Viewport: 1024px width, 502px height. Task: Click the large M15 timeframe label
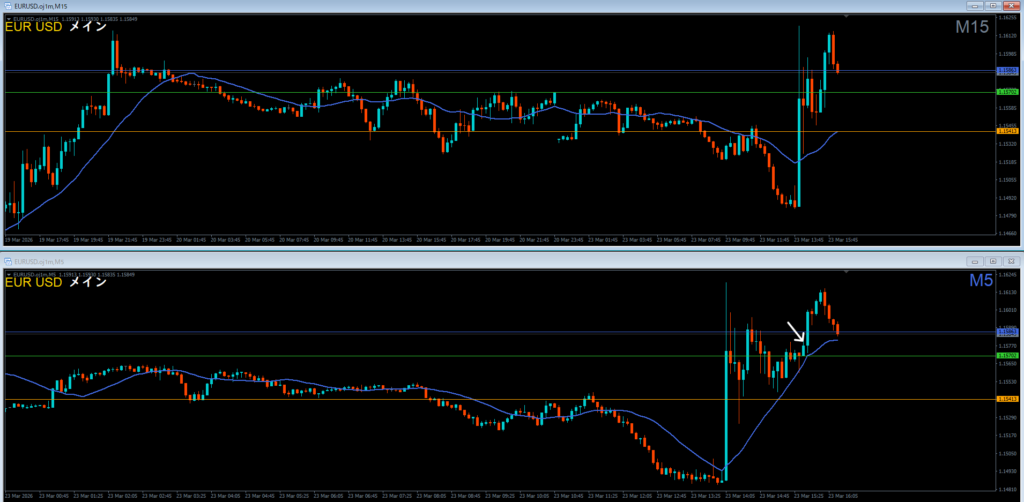[972, 28]
